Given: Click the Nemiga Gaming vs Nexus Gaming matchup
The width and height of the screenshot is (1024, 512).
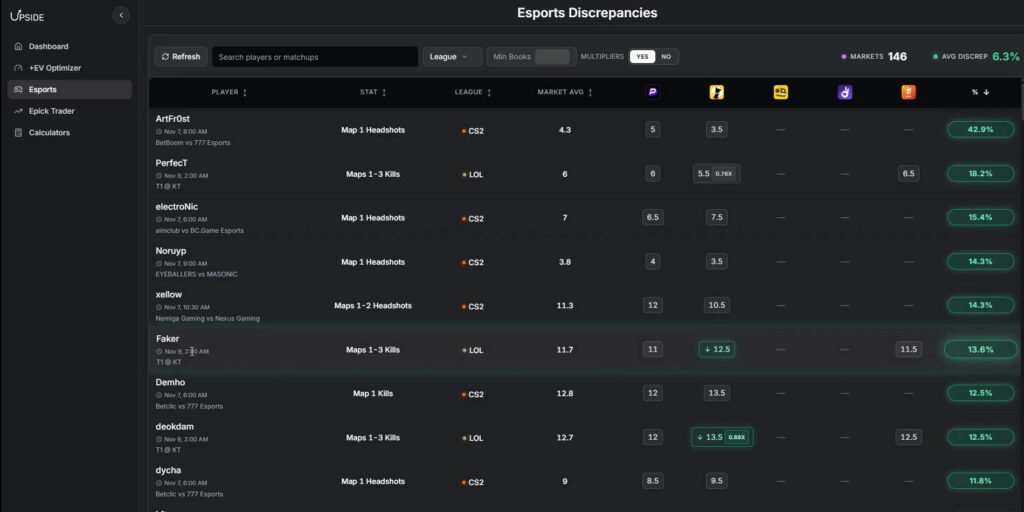Looking at the screenshot, I should pos(208,319).
